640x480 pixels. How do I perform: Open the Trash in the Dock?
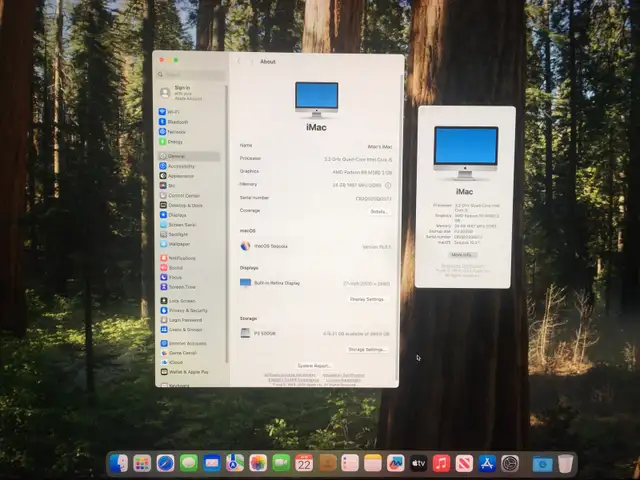(566, 464)
